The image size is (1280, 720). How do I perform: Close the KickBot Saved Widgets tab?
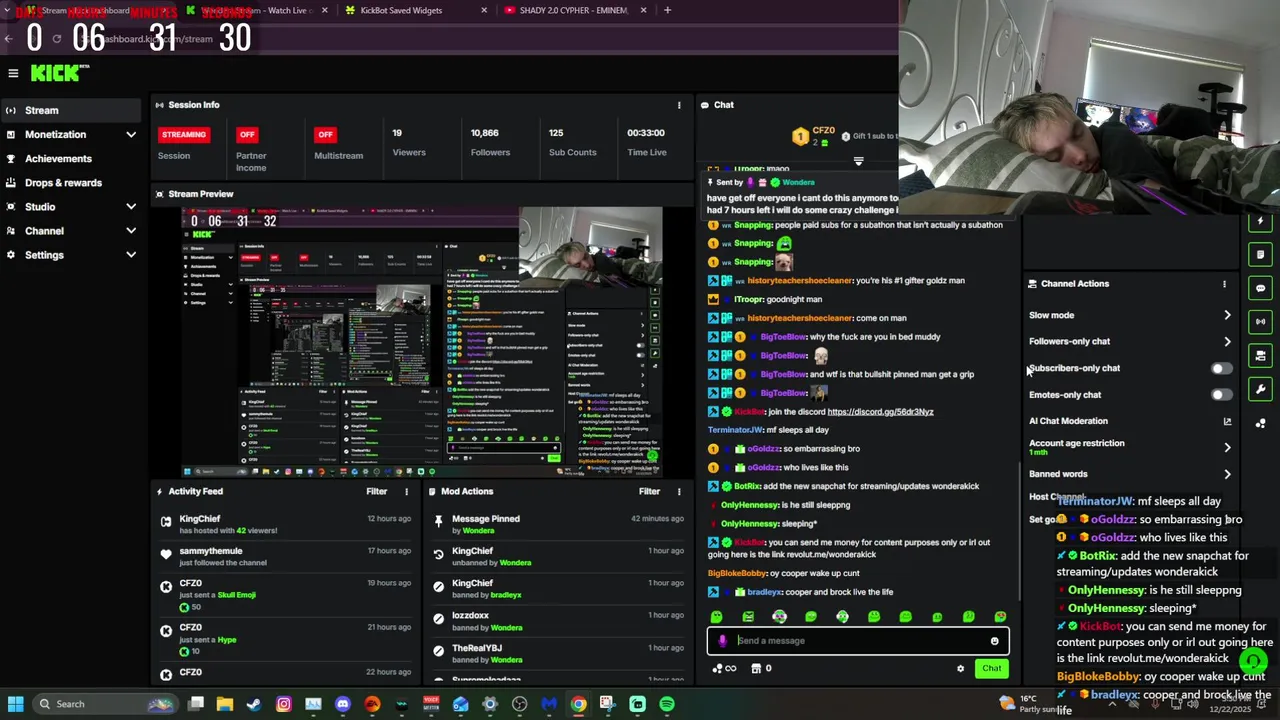pyautogui.click(x=484, y=11)
